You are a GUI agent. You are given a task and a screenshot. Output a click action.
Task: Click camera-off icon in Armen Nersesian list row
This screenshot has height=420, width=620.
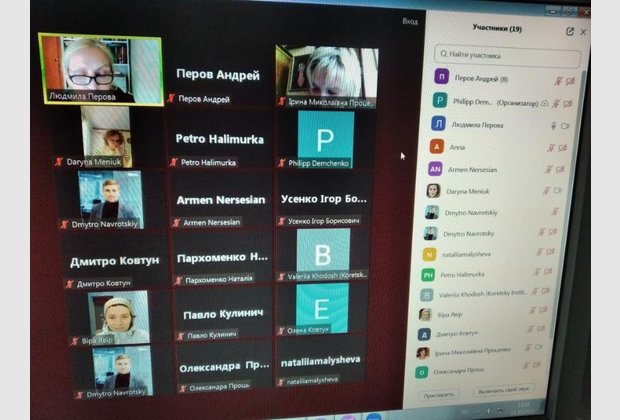(560, 170)
